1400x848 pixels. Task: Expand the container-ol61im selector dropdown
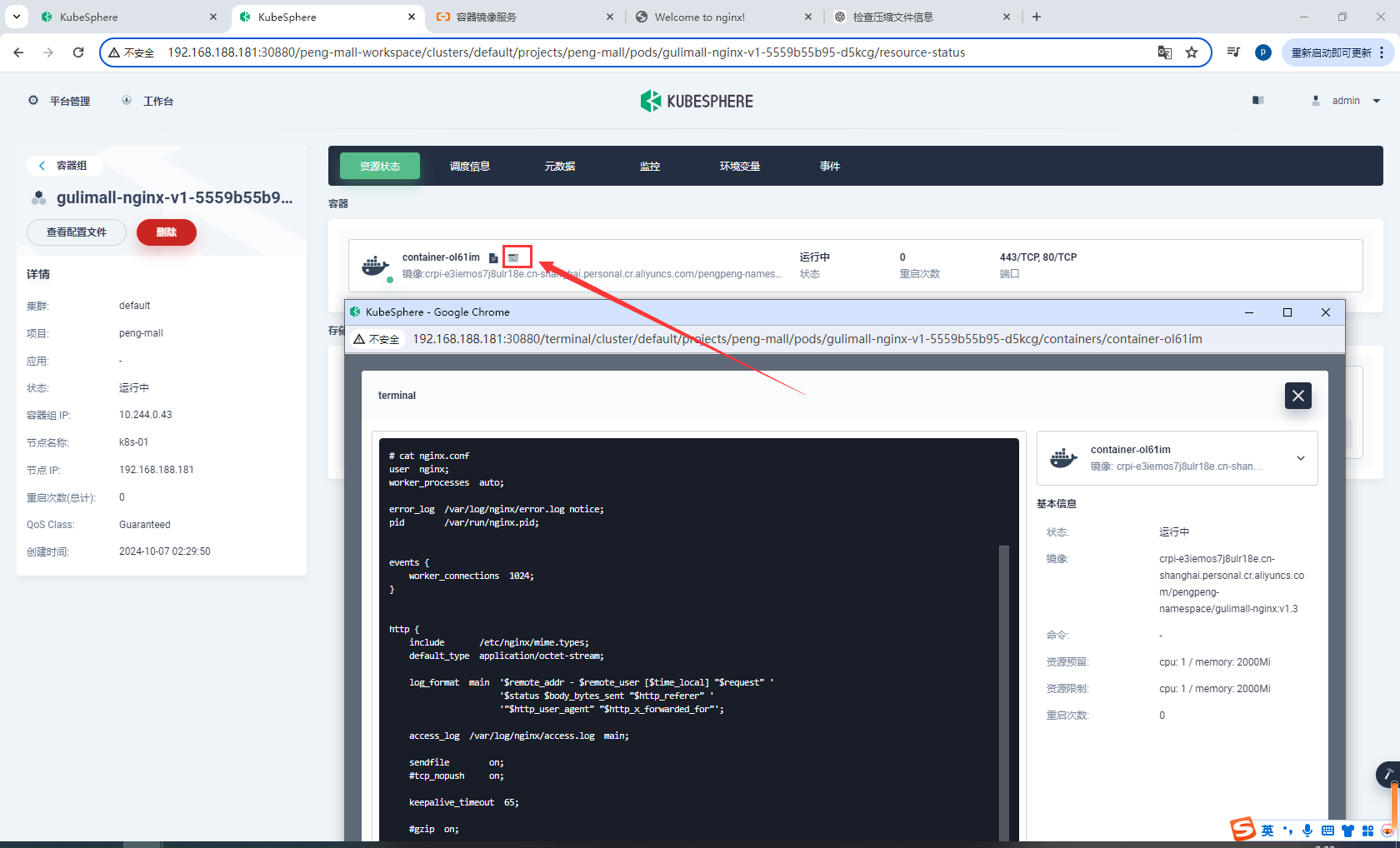tap(1301, 458)
